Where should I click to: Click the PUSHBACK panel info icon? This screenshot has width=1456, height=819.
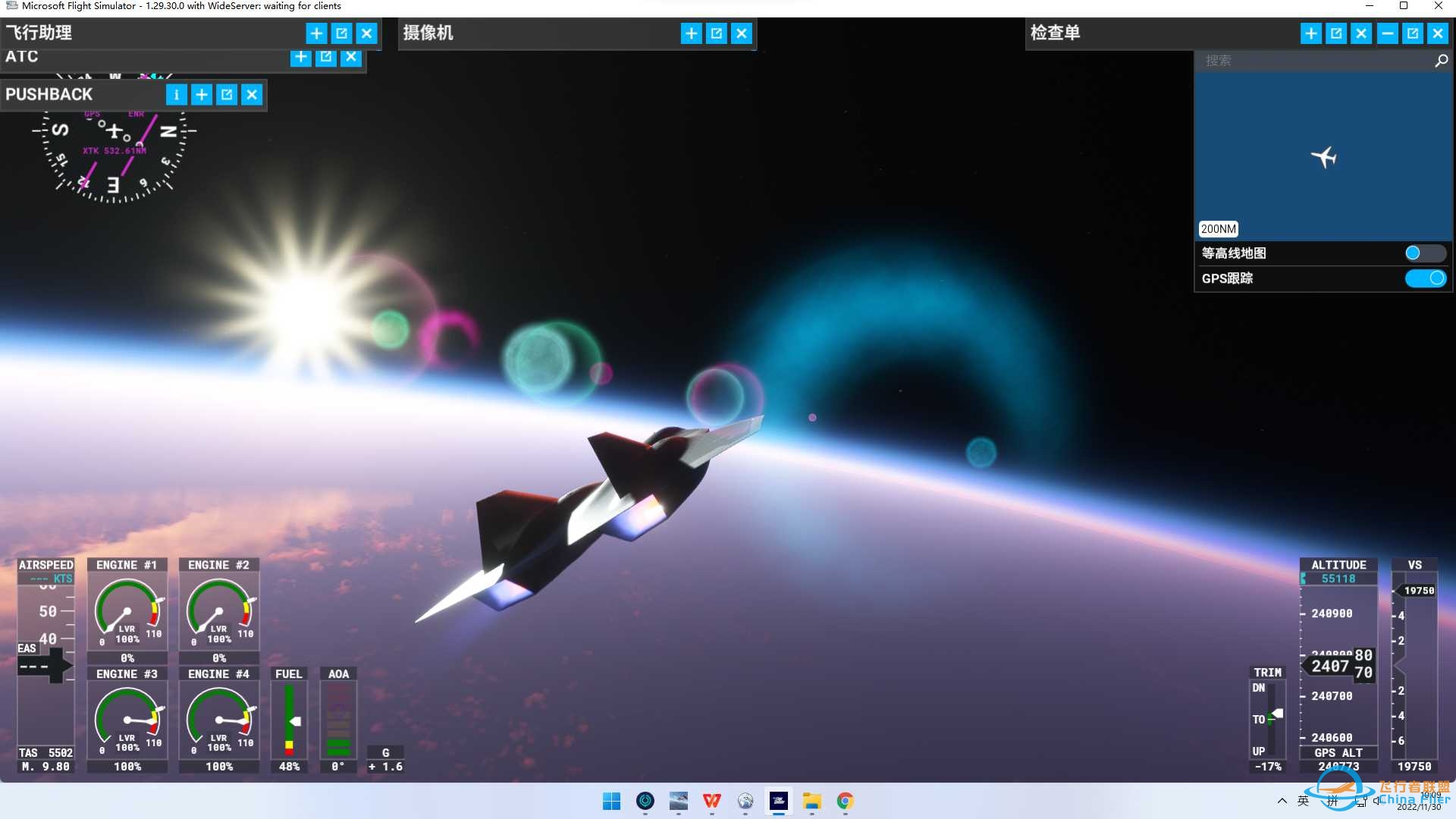(176, 95)
